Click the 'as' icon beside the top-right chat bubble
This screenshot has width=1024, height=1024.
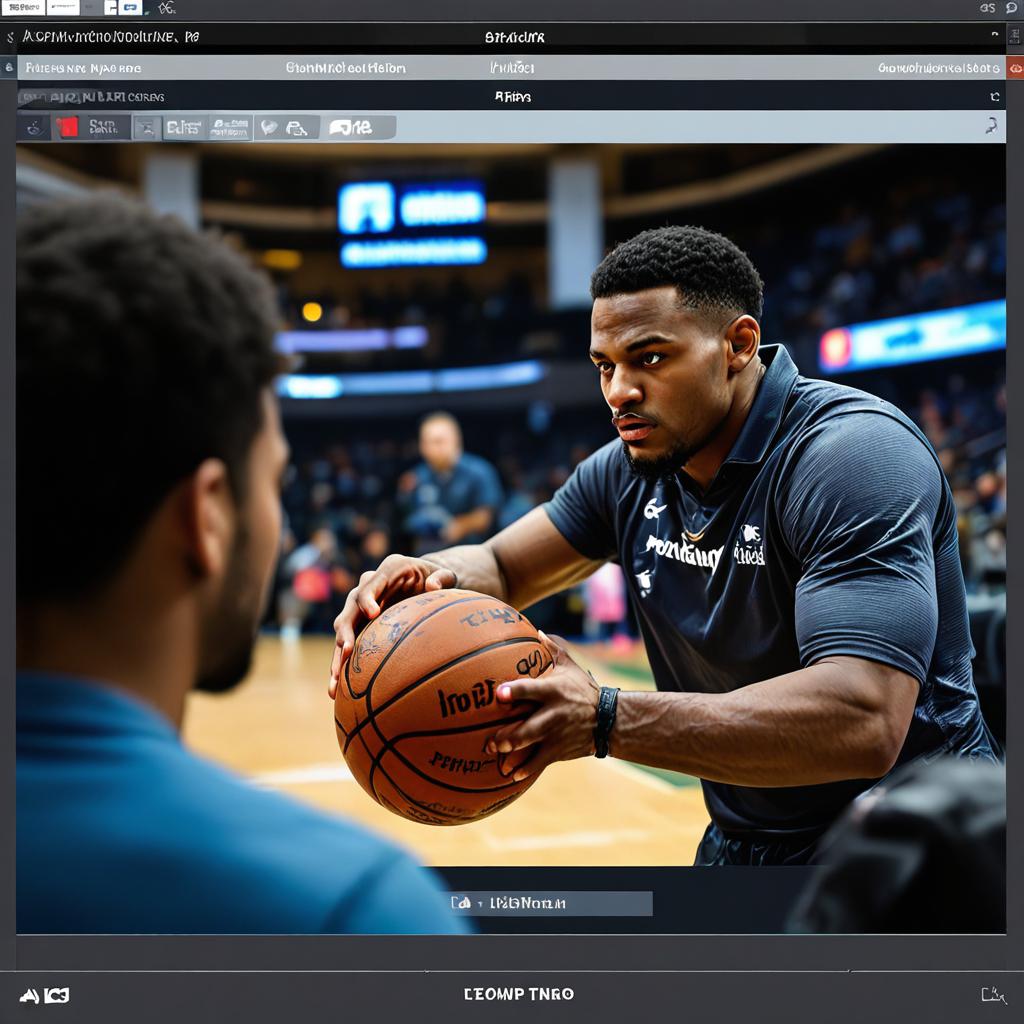987,8
